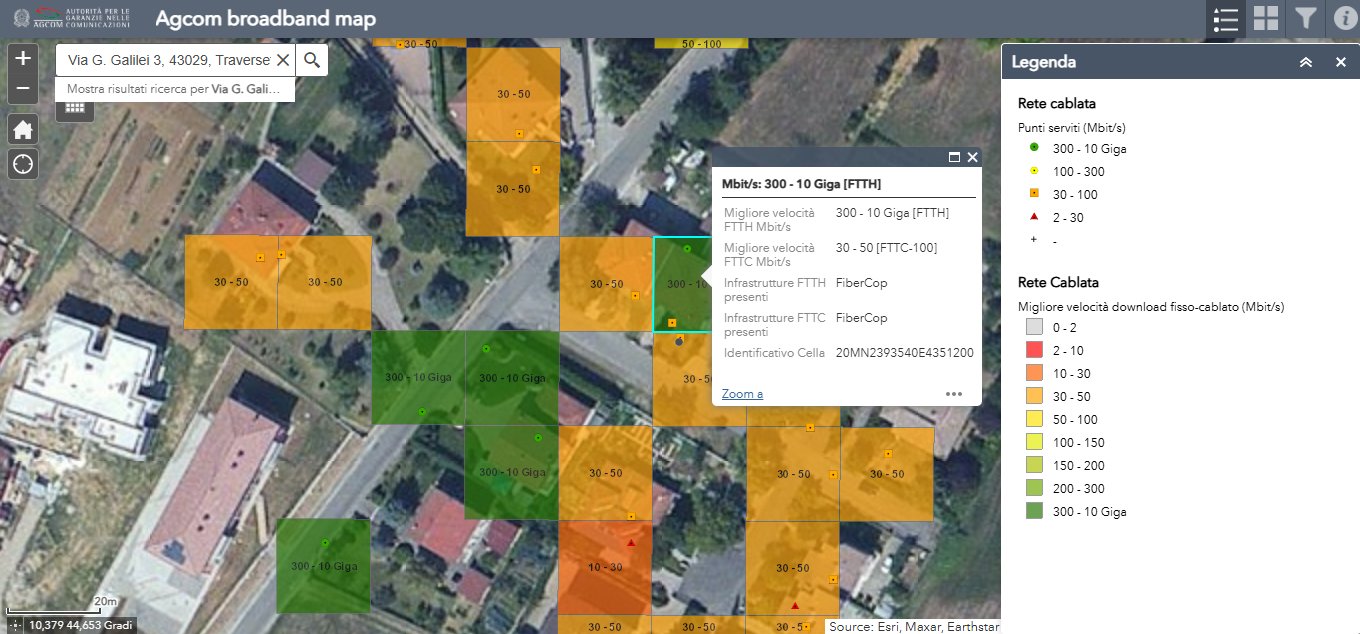Close the Legenda panel
This screenshot has width=1360, height=634.
click(x=1341, y=62)
